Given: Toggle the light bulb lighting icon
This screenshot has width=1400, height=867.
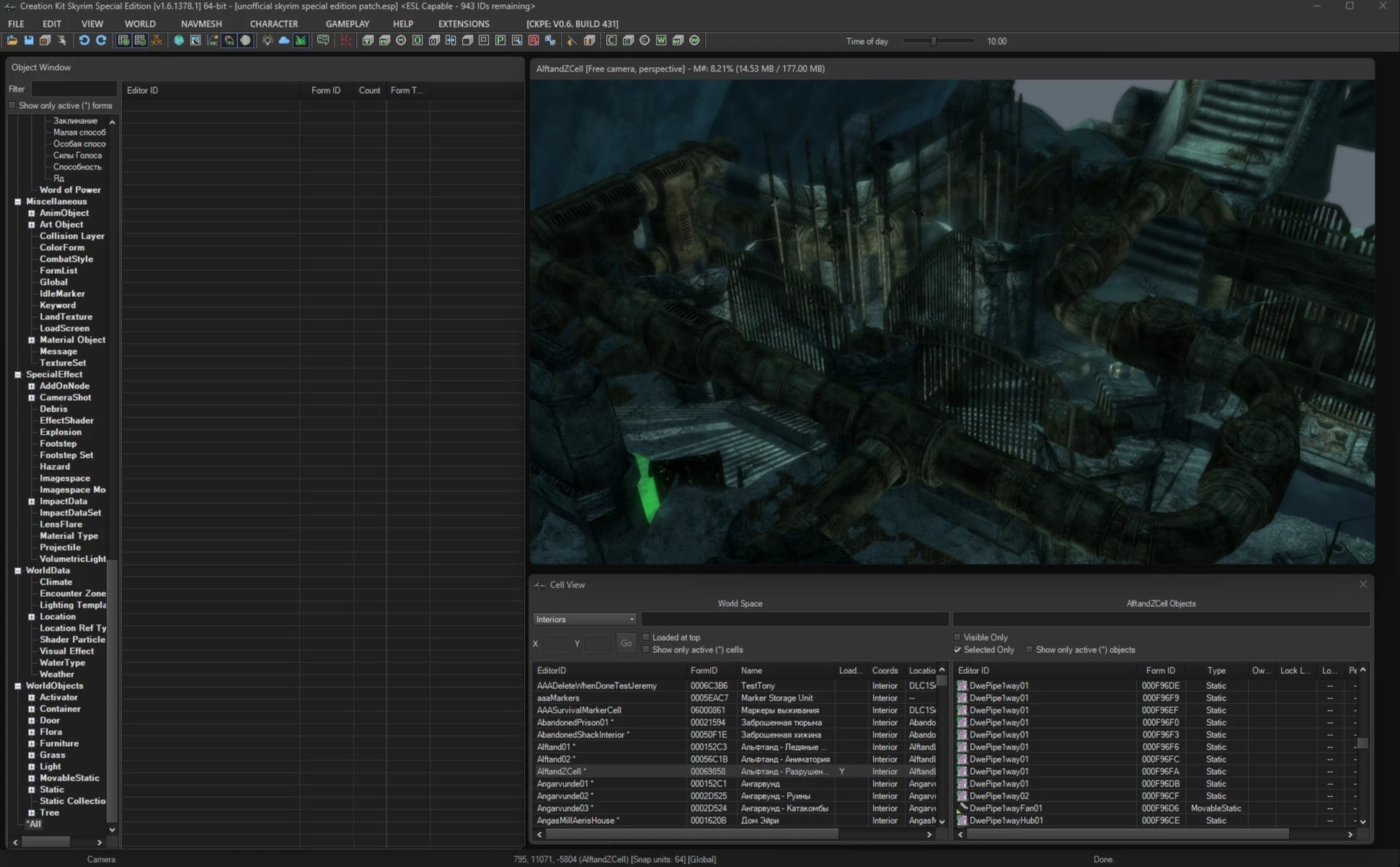Looking at the screenshot, I should (x=267, y=41).
